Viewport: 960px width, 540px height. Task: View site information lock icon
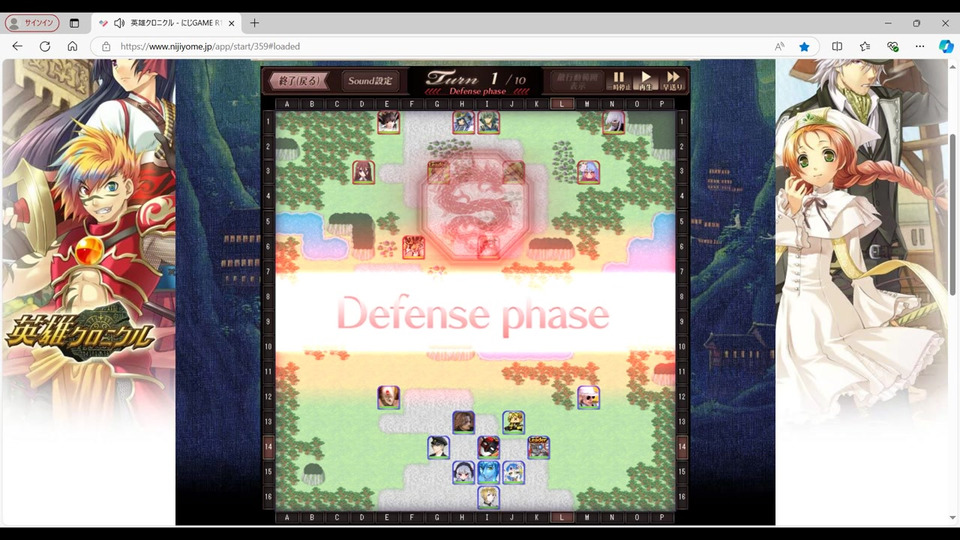(x=106, y=47)
